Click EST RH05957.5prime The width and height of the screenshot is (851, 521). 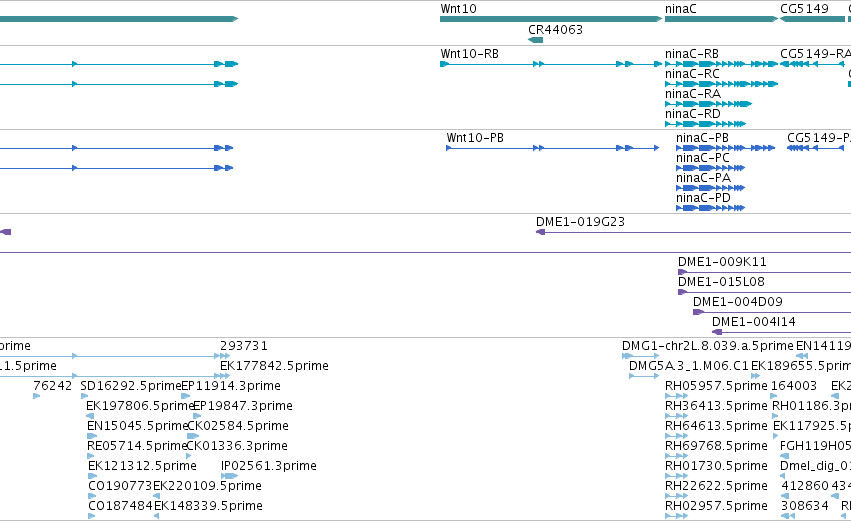pyautogui.click(x=716, y=386)
